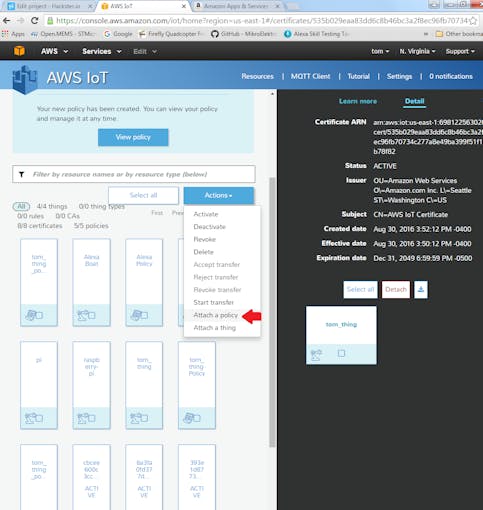Open the Alexa Skill Testing bookmark
The width and height of the screenshot is (483, 510).
point(317,34)
